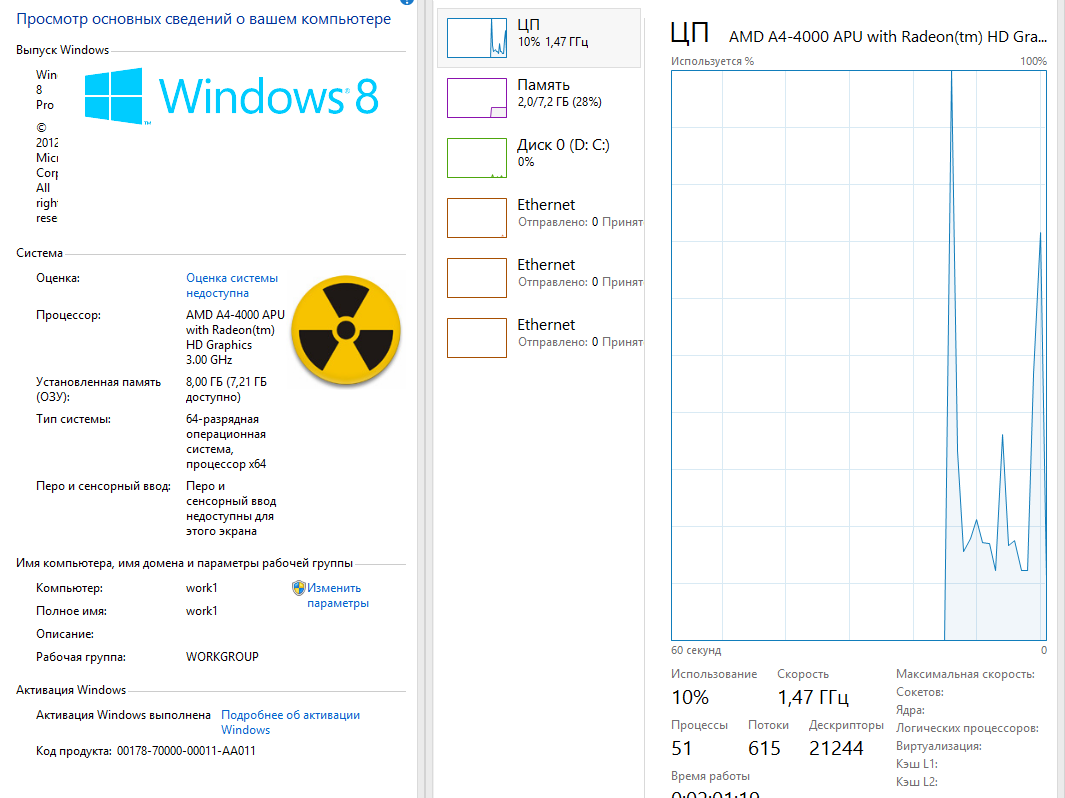Image resolution: width=1065 pixels, height=798 pixels.
Task: Click the Кэш L1 label
Action: pos(916,763)
